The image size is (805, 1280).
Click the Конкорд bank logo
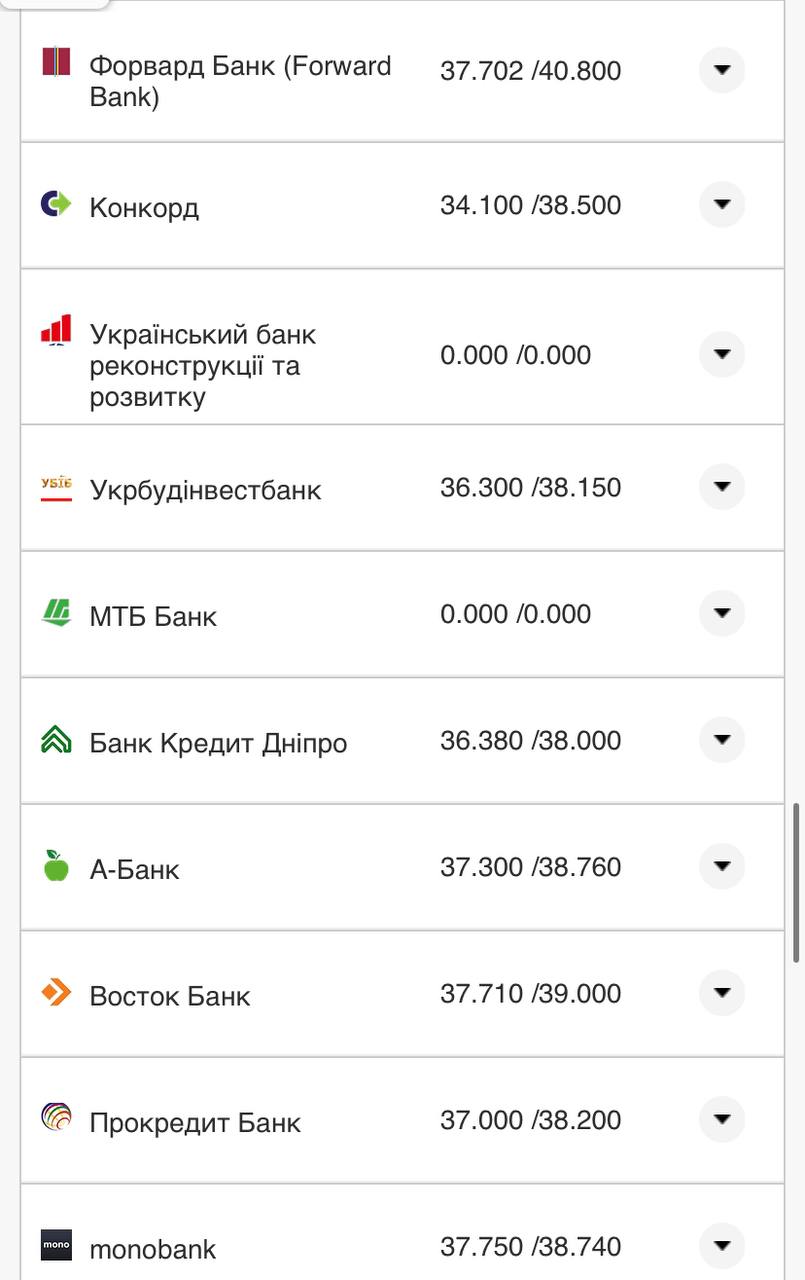pos(55,205)
